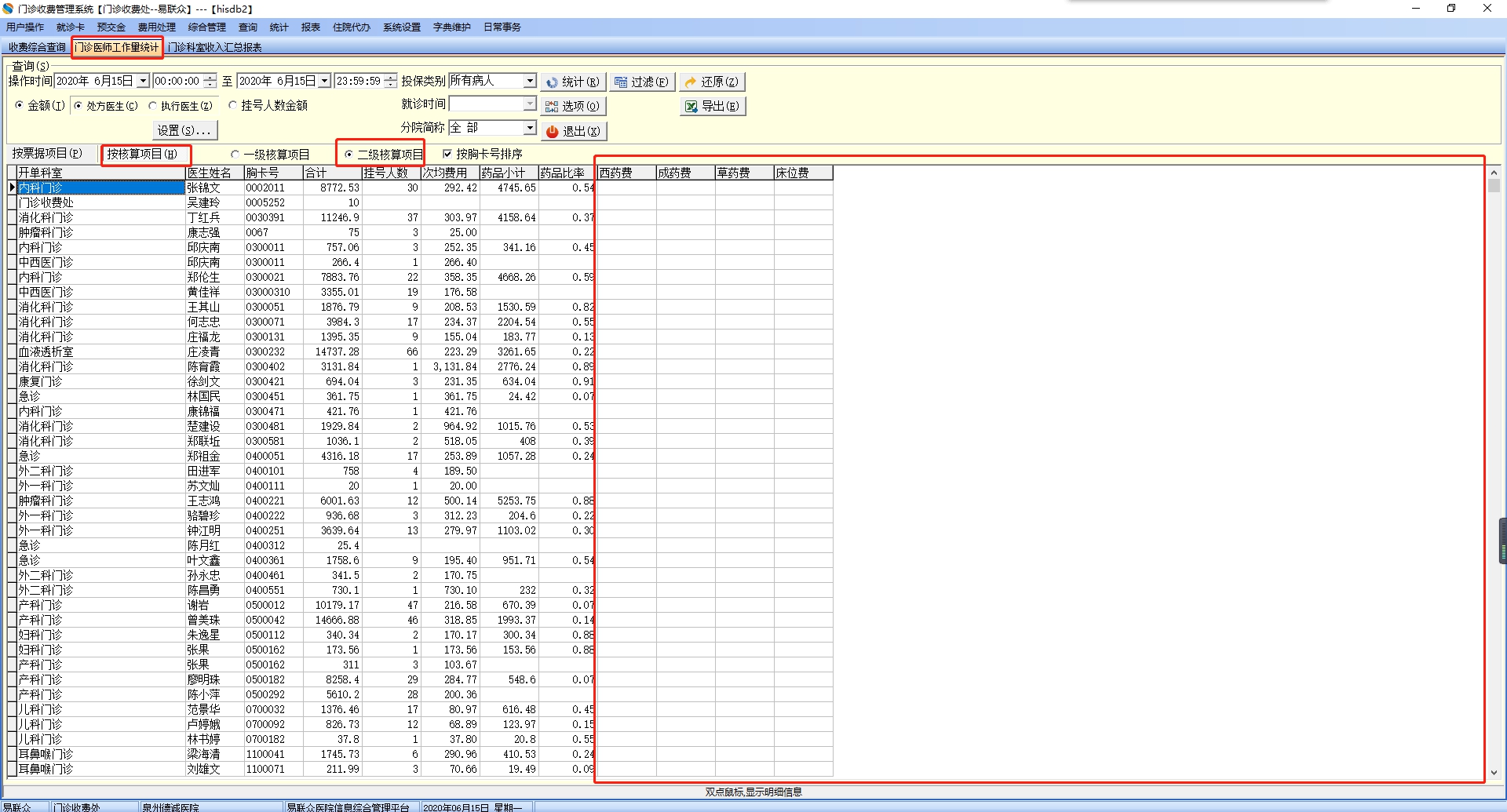Viewport: 1507px width, 812px height.
Task: Click the 泉州德诚医院 status bar entry
Action: [x=211, y=807]
